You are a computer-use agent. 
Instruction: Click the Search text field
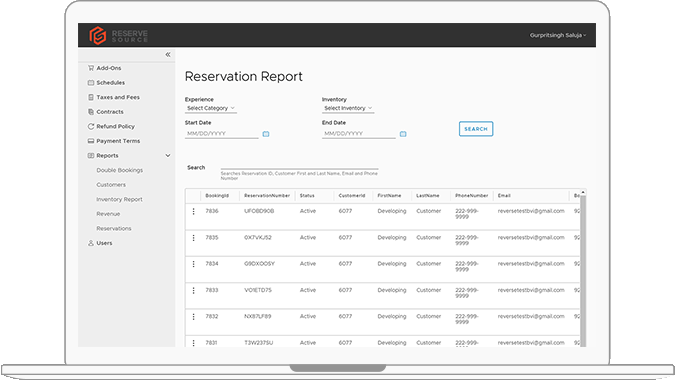pos(300,166)
